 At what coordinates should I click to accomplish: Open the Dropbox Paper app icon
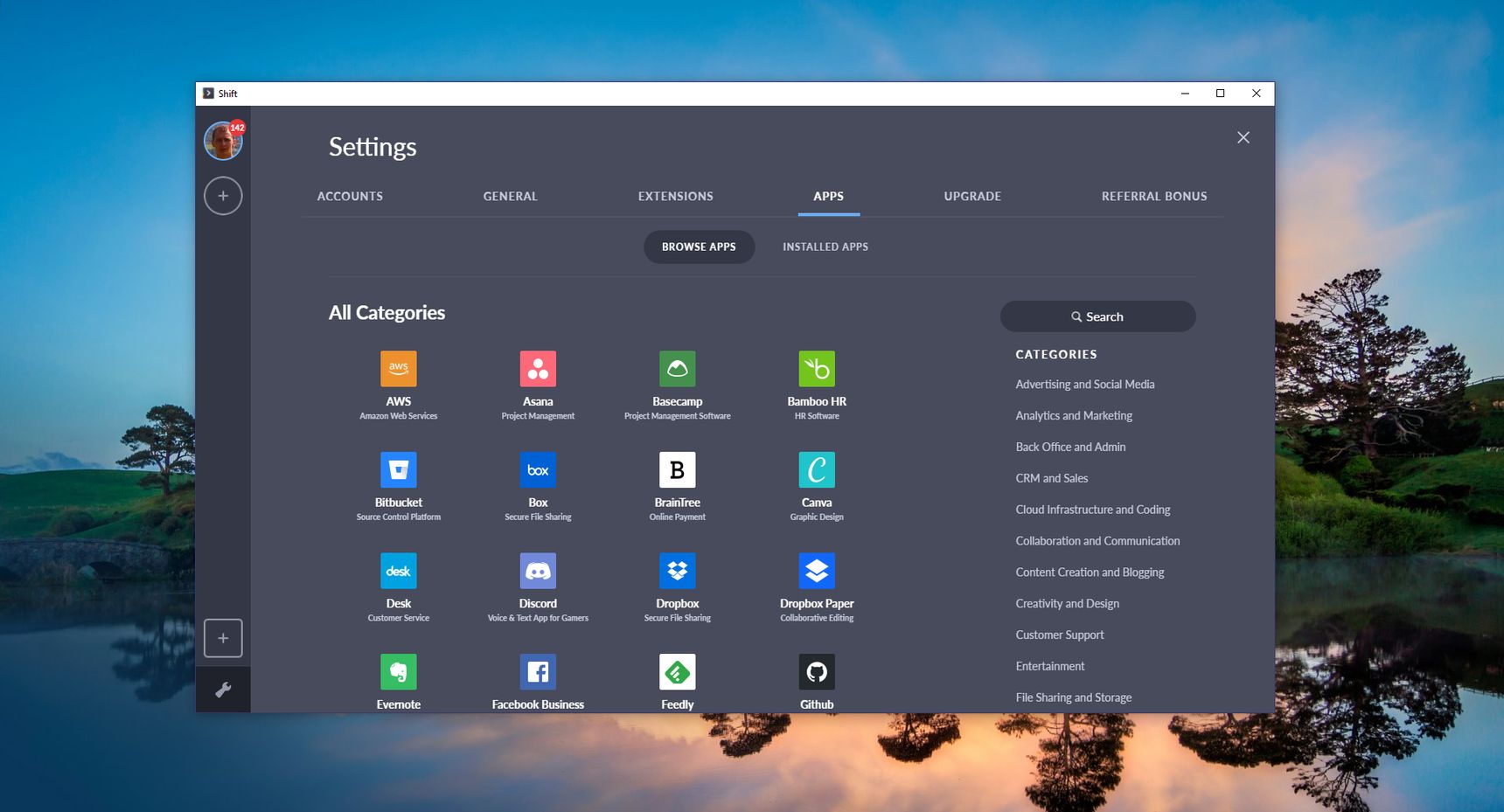pos(817,571)
